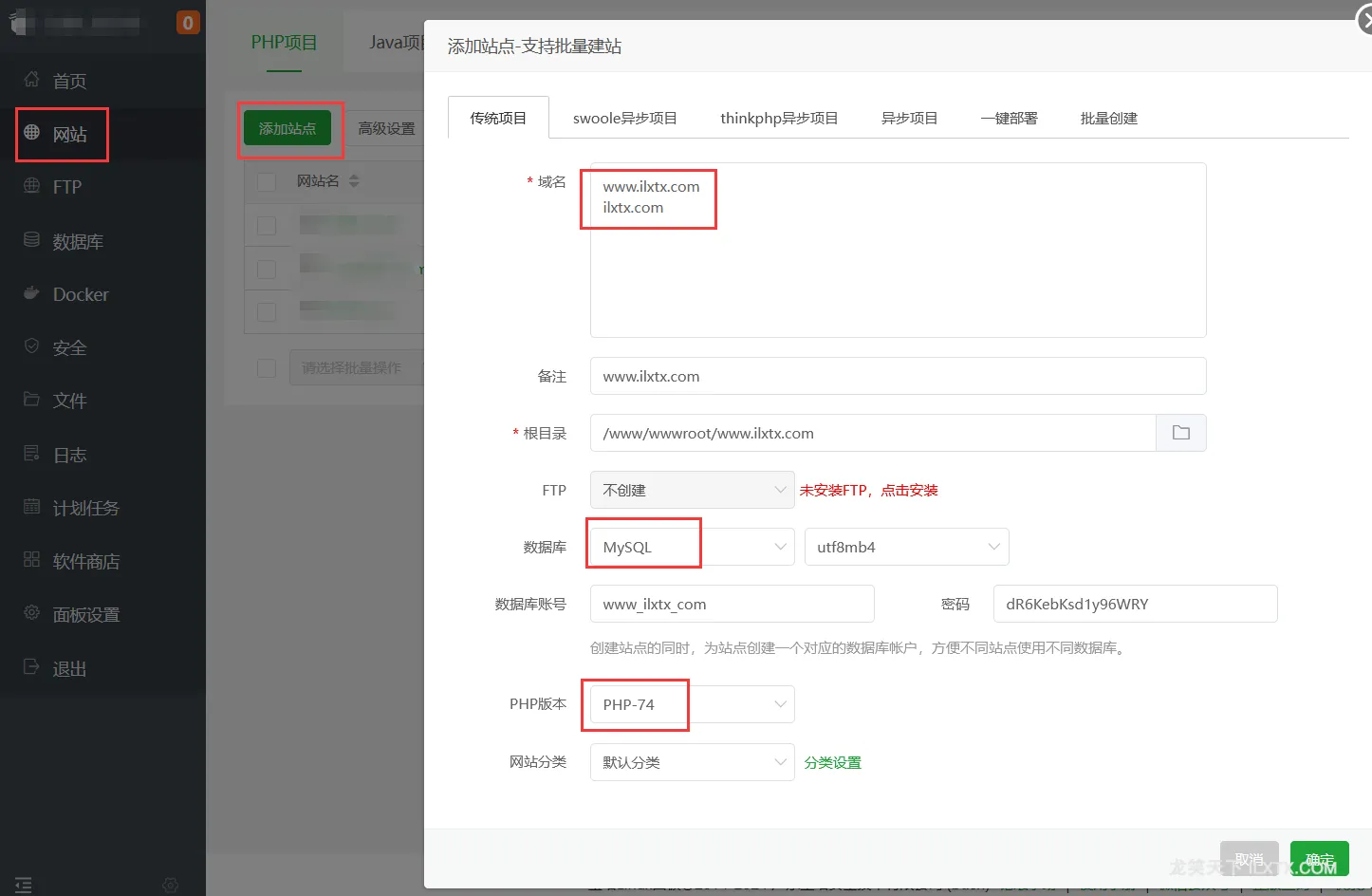Click the grid icon beside 软件商店

coord(31,560)
